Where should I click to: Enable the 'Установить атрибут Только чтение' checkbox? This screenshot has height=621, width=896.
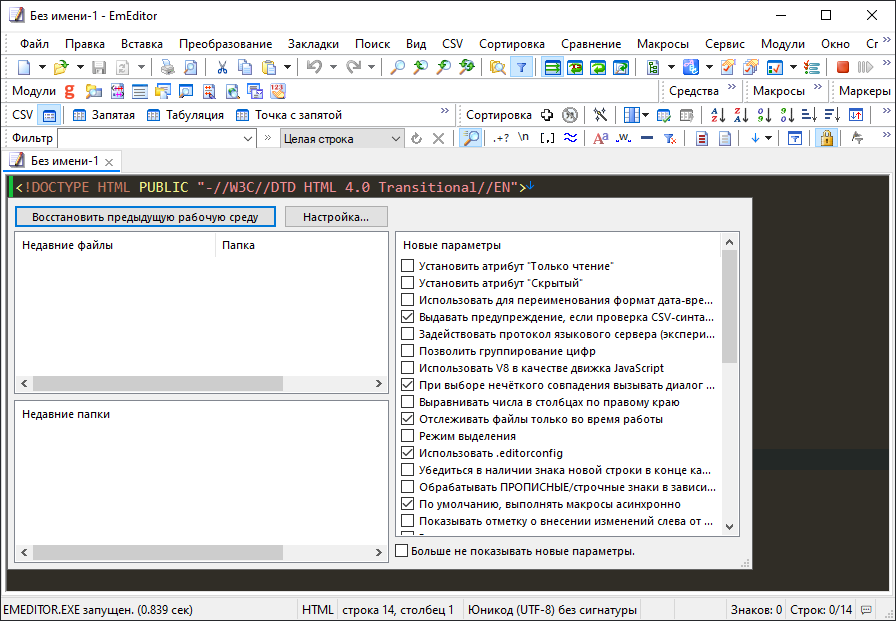pyautogui.click(x=408, y=265)
